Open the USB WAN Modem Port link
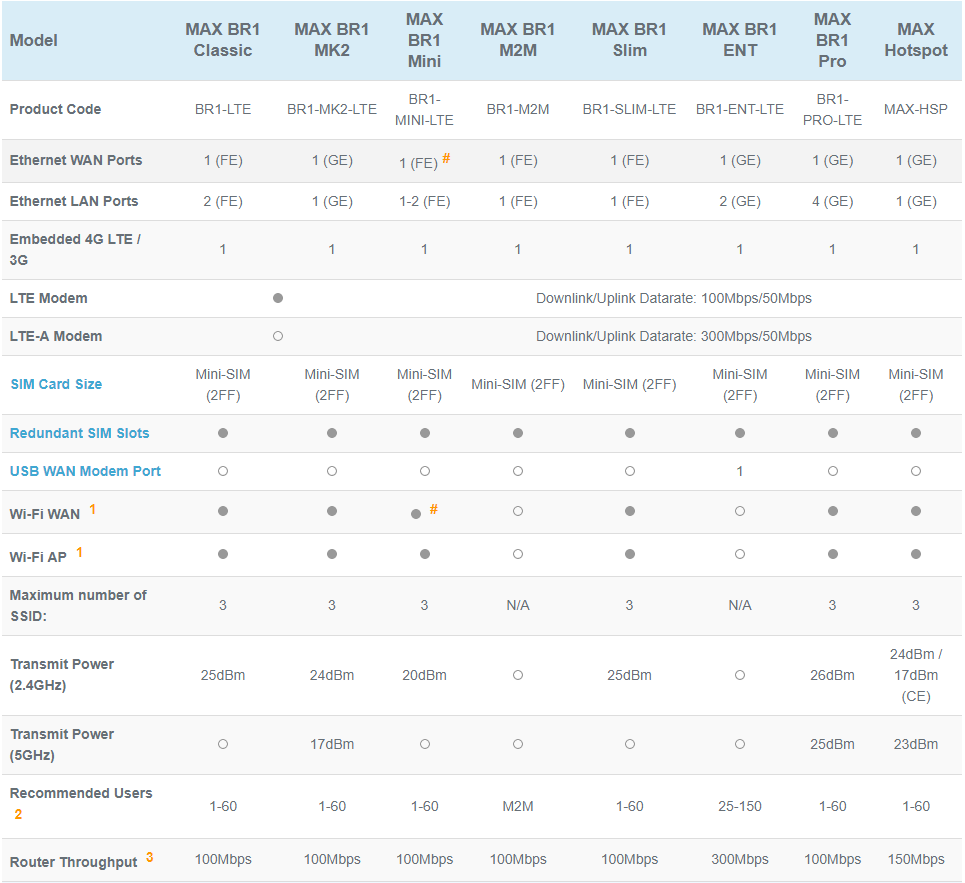This screenshot has height=883, width=965. click(x=85, y=471)
